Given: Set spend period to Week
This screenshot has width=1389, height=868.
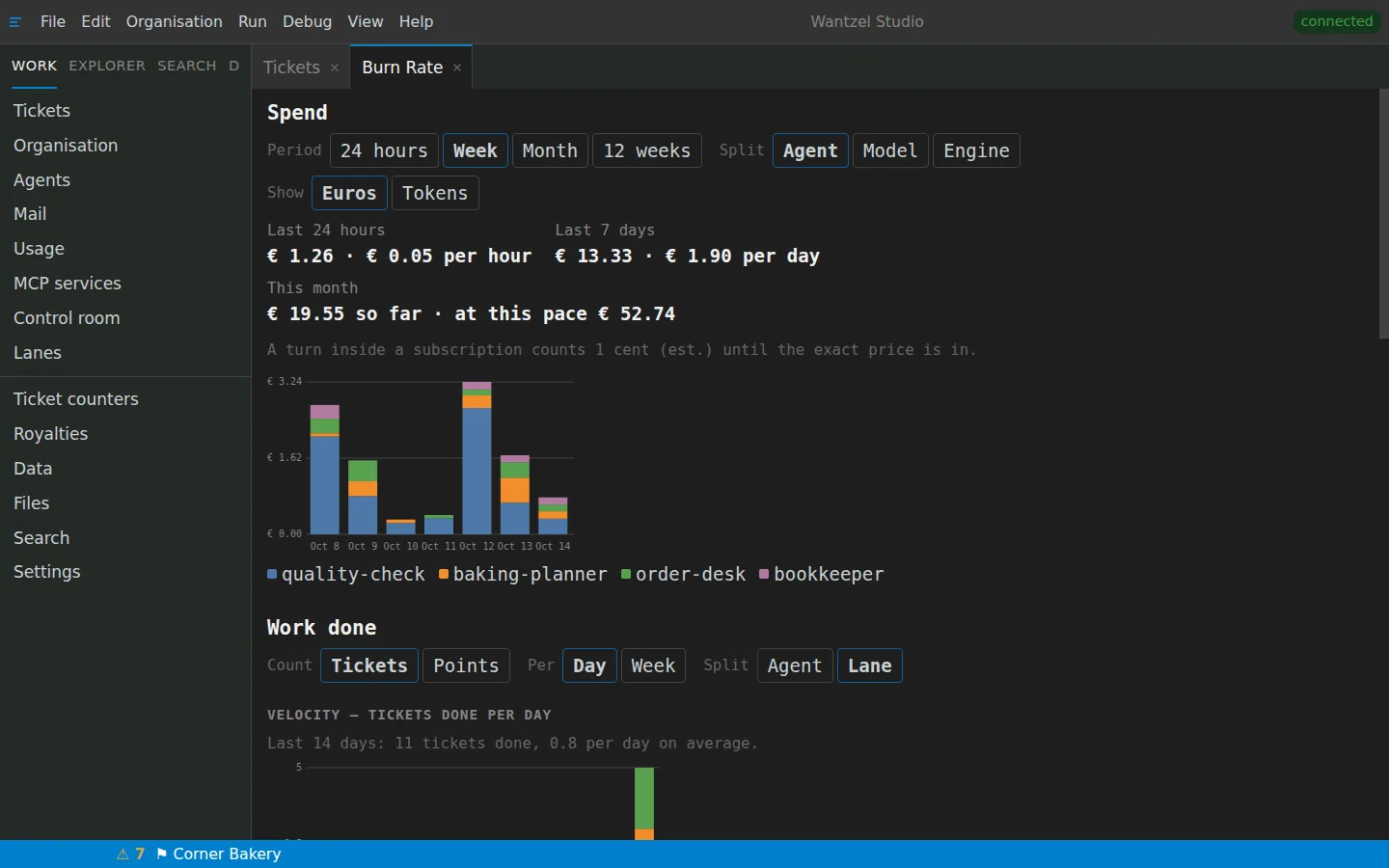Looking at the screenshot, I should click(x=476, y=150).
